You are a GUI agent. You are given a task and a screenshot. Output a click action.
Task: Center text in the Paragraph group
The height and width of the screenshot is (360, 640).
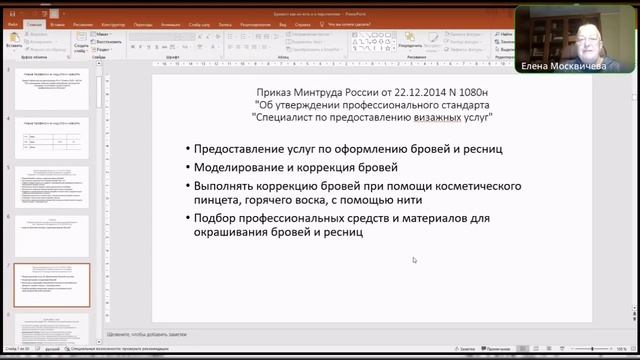[238, 47]
